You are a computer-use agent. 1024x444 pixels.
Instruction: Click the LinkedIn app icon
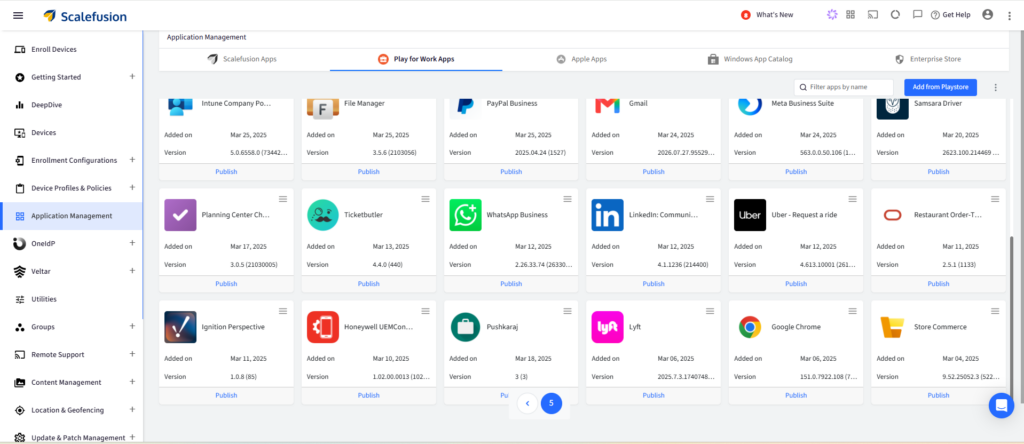[x=607, y=215]
